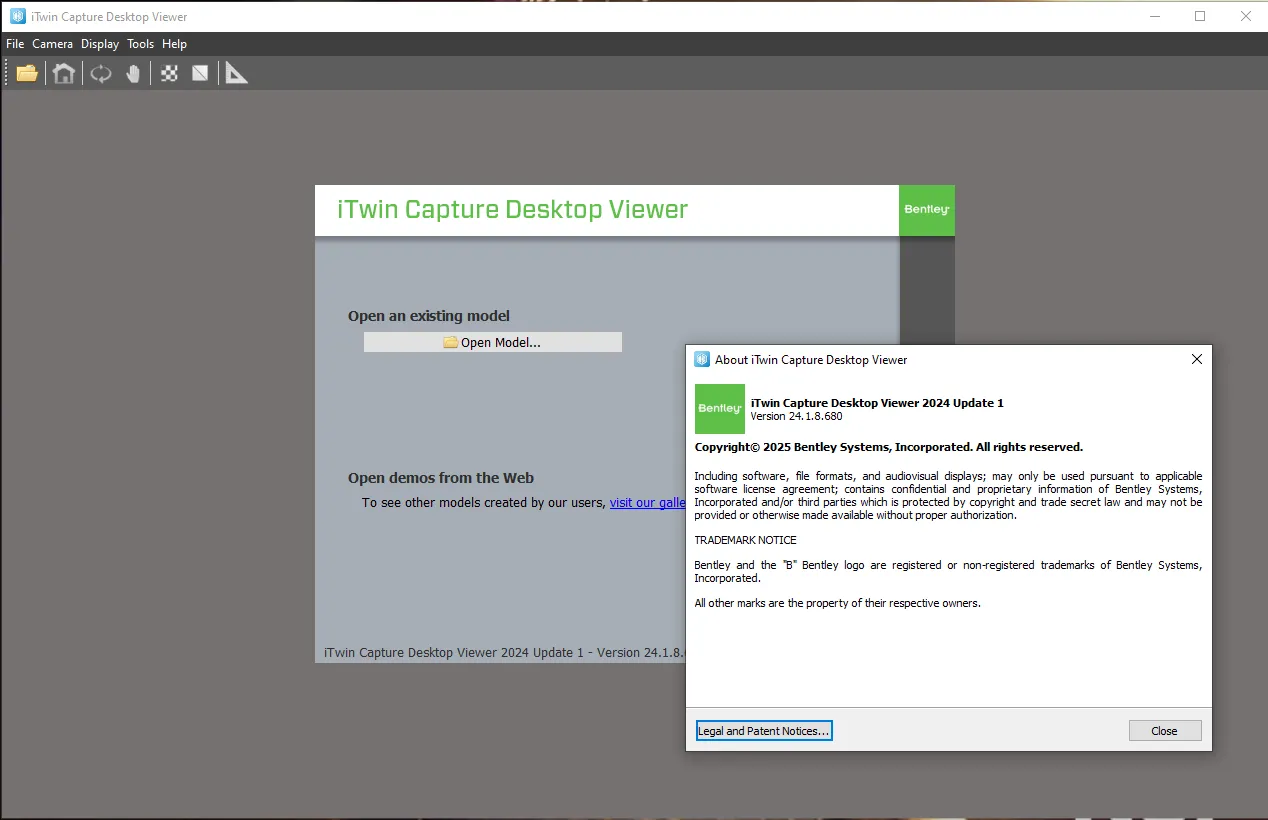Open the File menu
The image size is (1268, 820).
coord(15,44)
